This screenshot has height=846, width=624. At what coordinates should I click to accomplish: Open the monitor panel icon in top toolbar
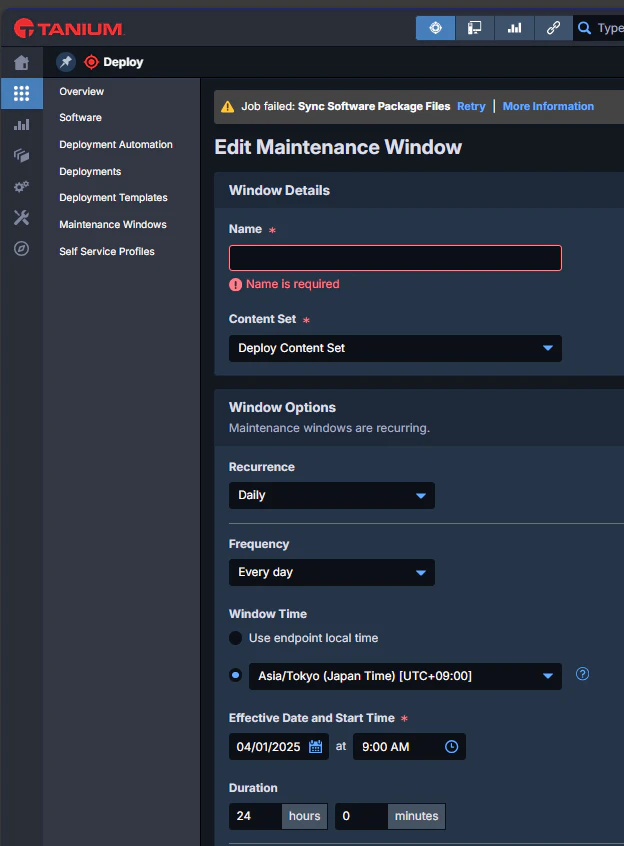pos(475,28)
